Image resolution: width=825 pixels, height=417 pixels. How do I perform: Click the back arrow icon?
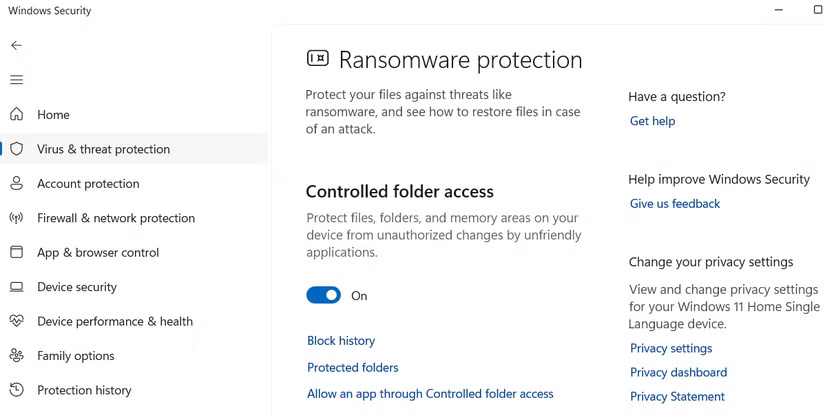click(16, 46)
